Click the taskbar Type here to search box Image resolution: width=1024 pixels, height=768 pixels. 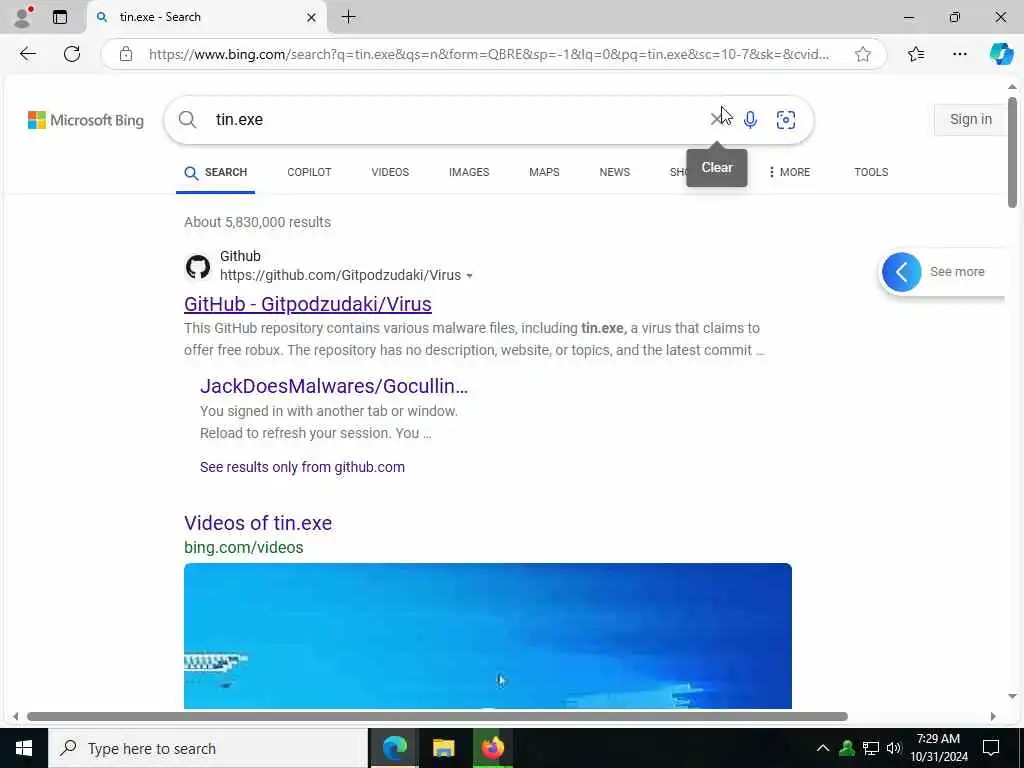pyautogui.click(x=208, y=748)
